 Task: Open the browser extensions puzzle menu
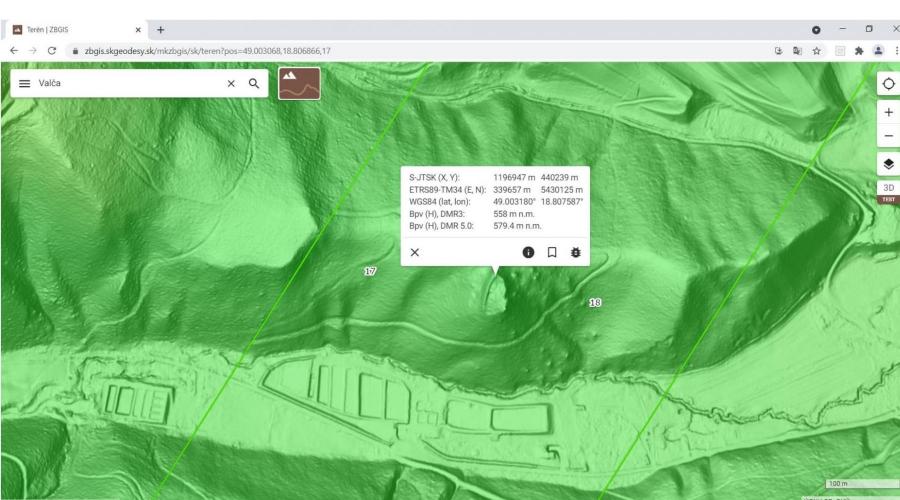tap(859, 51)
